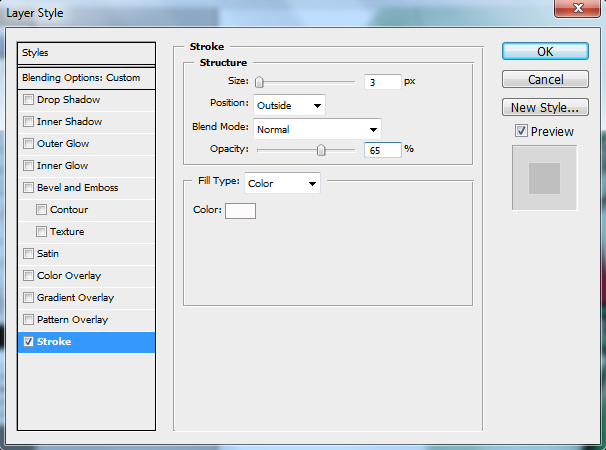Uncheck the Stroke checkbox

pos(28,342)
